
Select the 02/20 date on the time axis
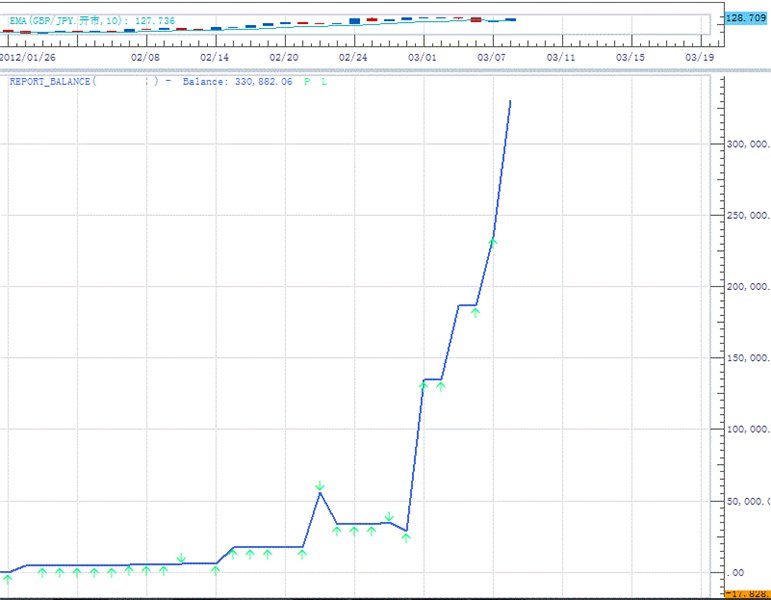click(x=285, y=58)
